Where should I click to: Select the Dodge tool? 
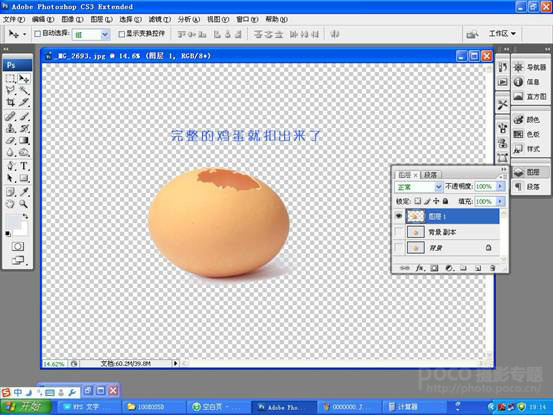pyautogui.click(x=24, y=152)
